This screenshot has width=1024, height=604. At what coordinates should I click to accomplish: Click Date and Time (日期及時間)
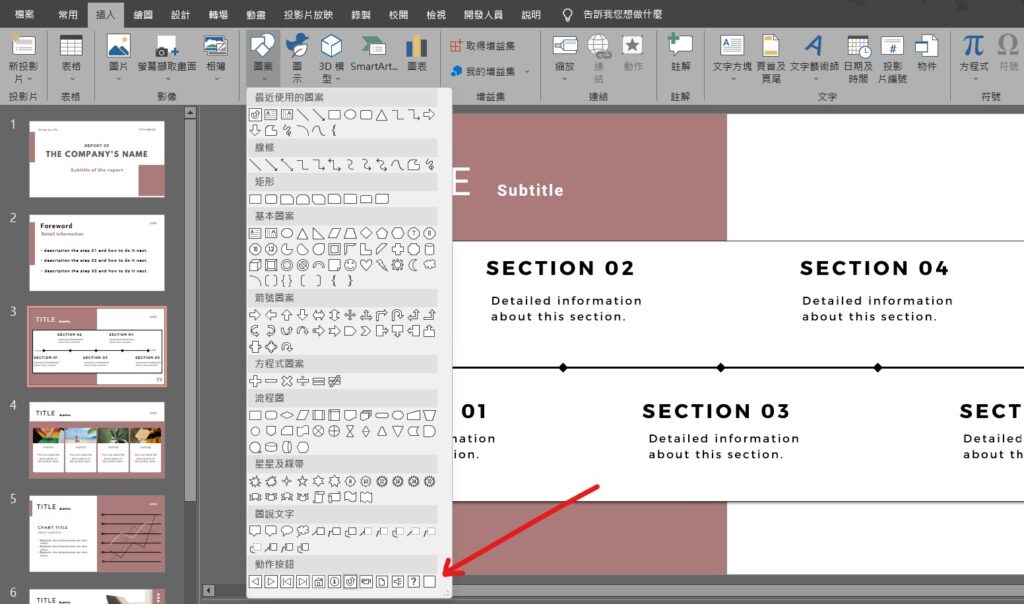[x=858, y=59]
